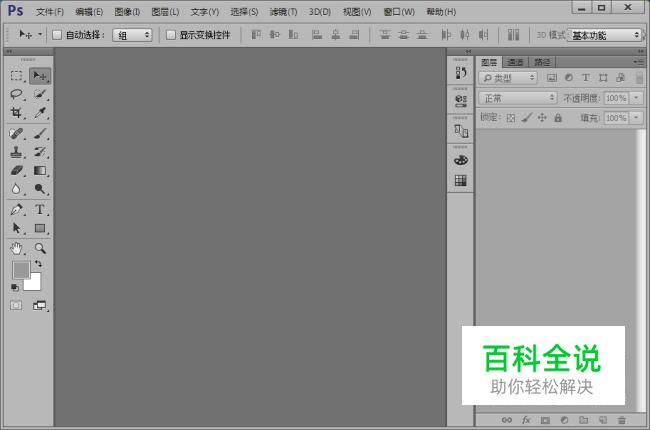Open the 文件(F) menu

(50, 12)
